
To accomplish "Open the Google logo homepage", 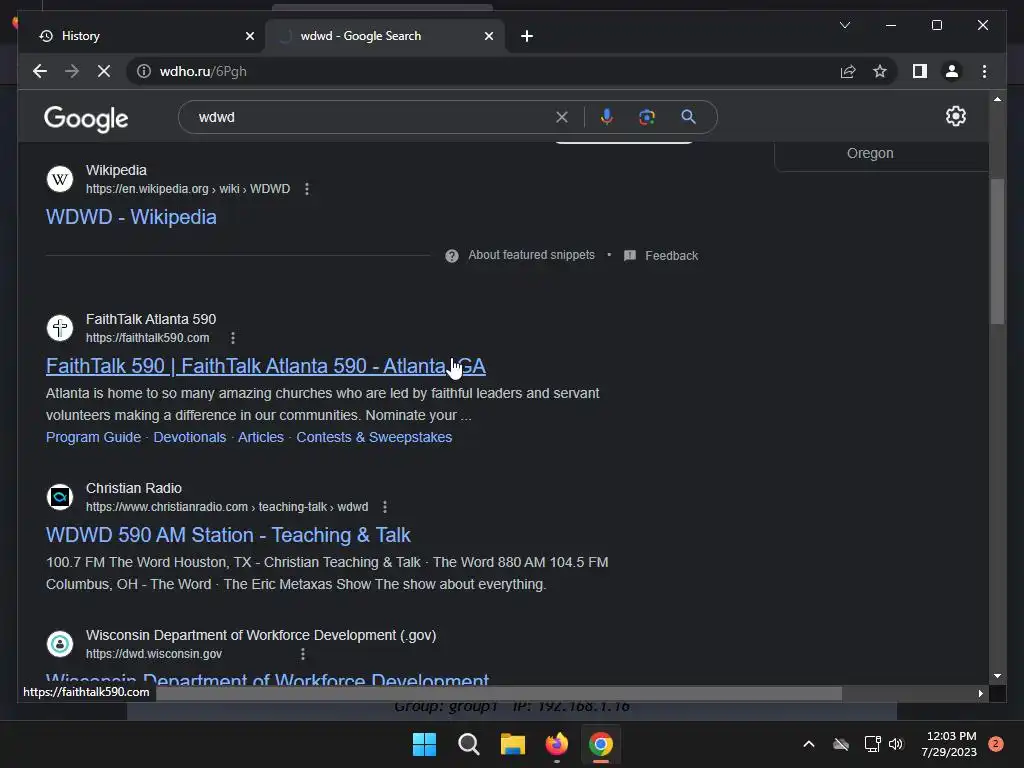I will click(x=86, y=118).
